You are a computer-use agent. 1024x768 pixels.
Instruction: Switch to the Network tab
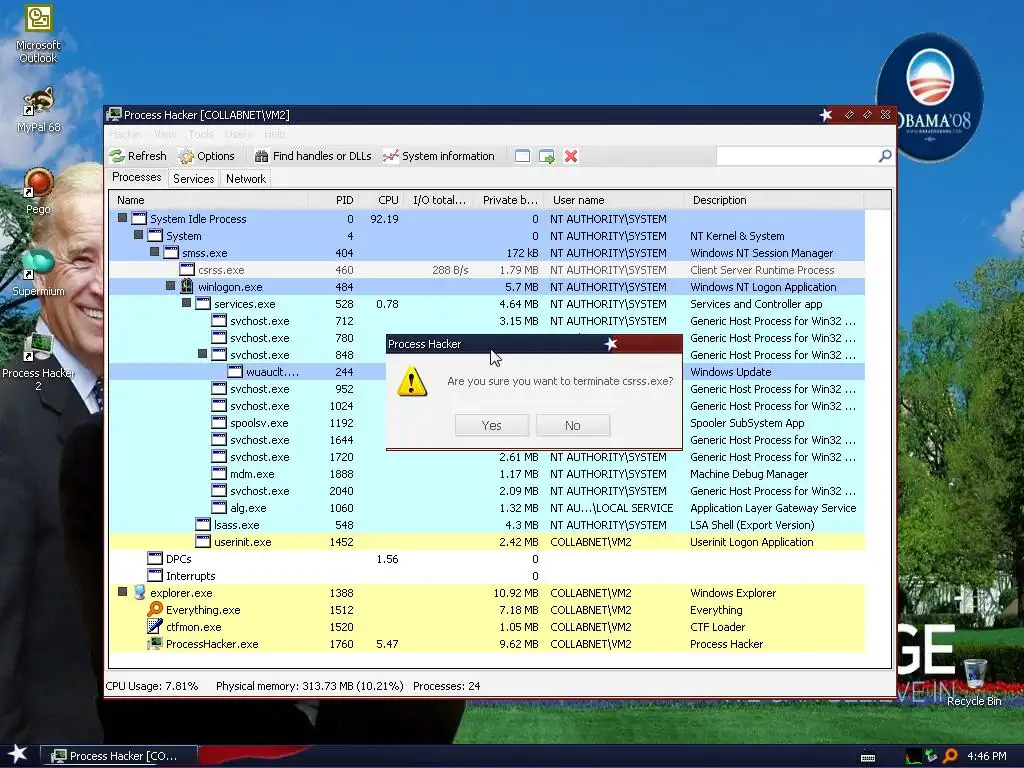(x=246, y=179)
